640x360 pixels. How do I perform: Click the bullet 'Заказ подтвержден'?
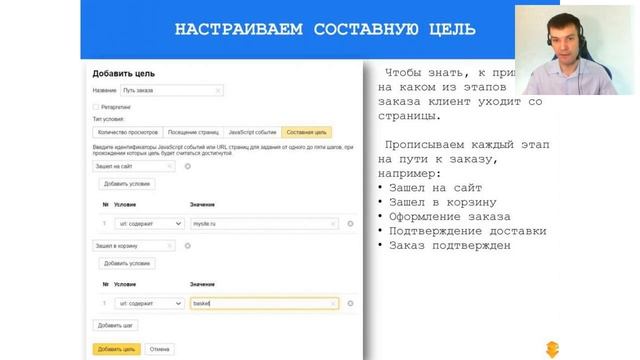pyautogui.click(x=449, y=246)
